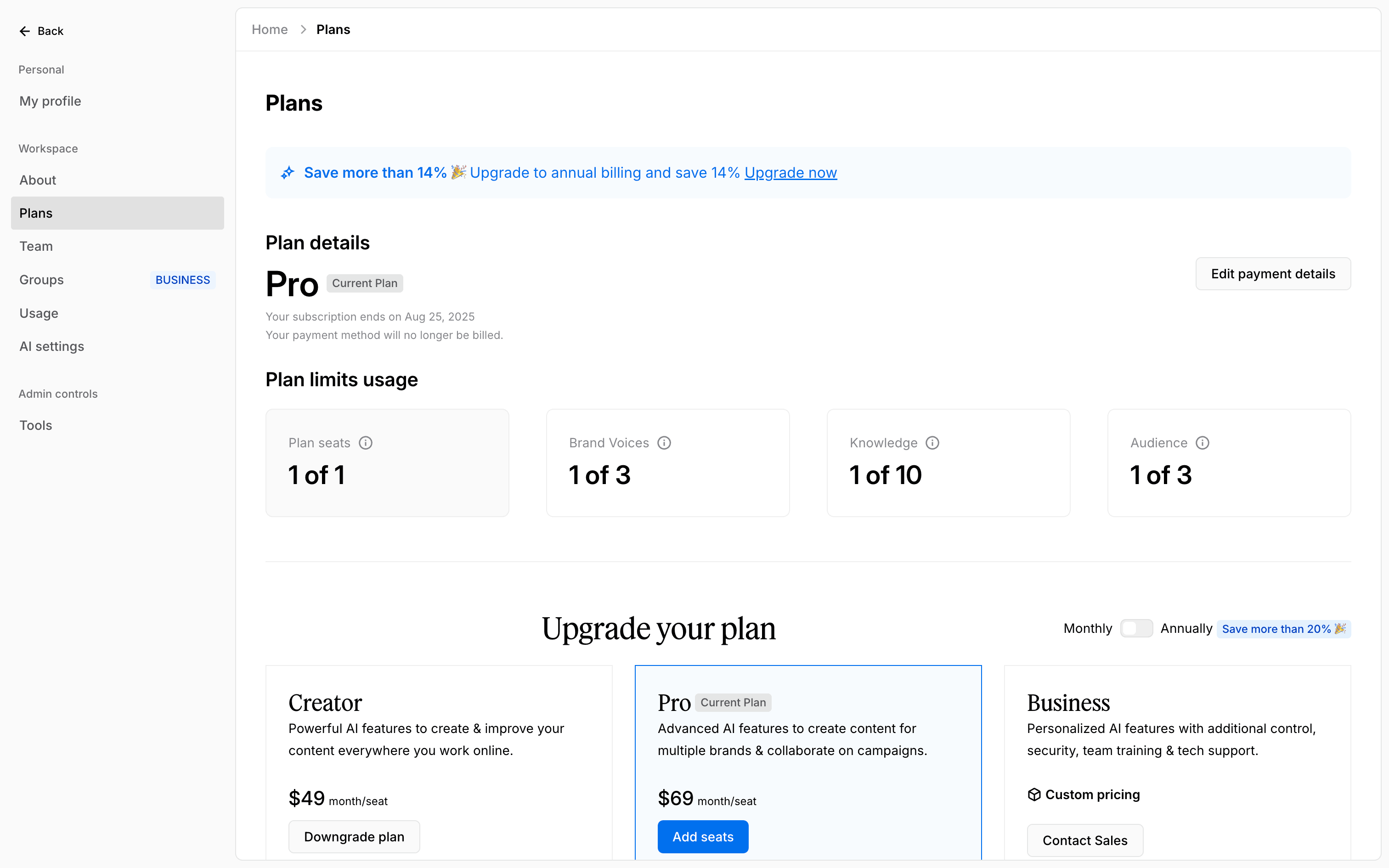Viewport: 1389px width, 868px height.
Task: Open My profile page
Action: pyautogui.click(x=51, y=101)
